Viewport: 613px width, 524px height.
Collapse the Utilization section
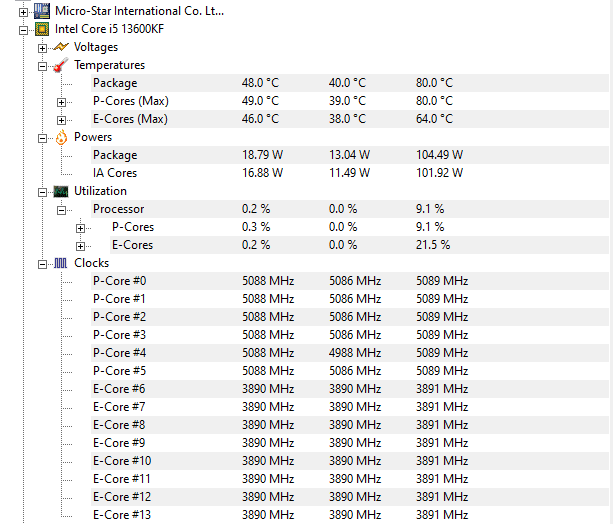(x=42, y=192)
